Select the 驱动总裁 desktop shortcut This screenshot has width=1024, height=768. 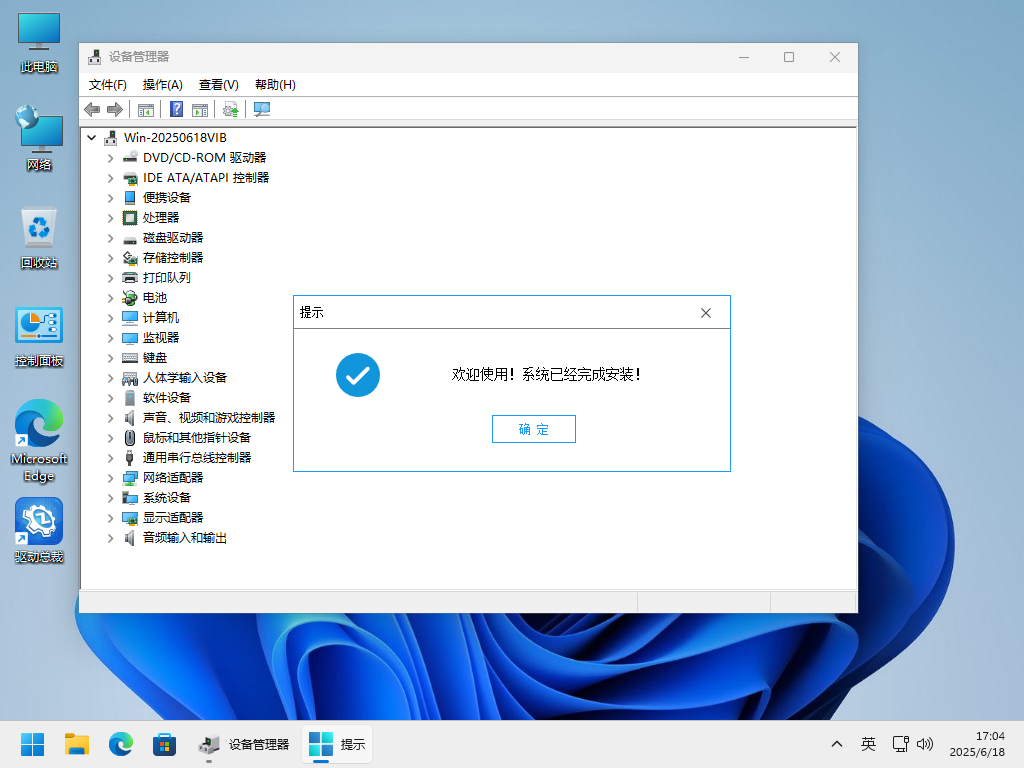pos(39,530)
